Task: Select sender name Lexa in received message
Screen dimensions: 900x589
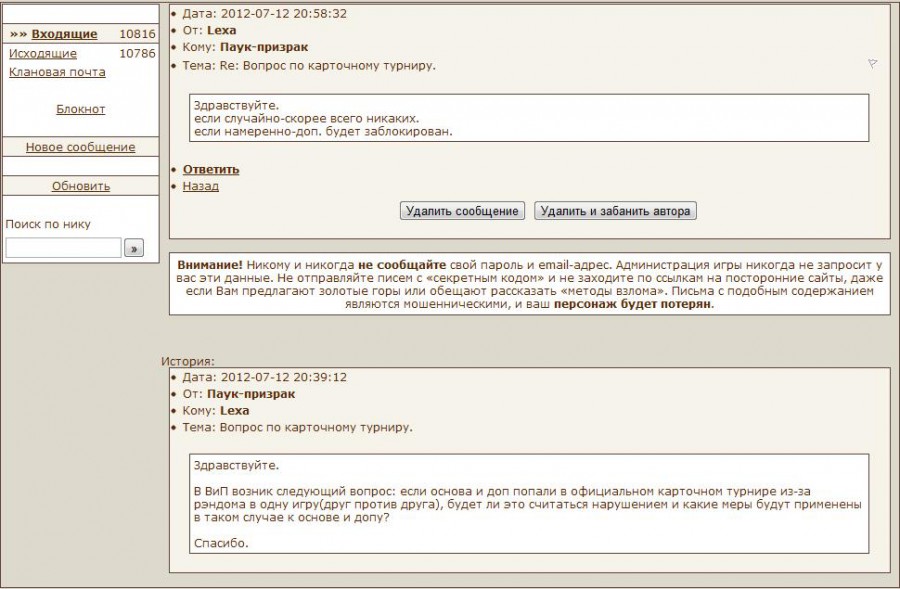Action: 222,30
